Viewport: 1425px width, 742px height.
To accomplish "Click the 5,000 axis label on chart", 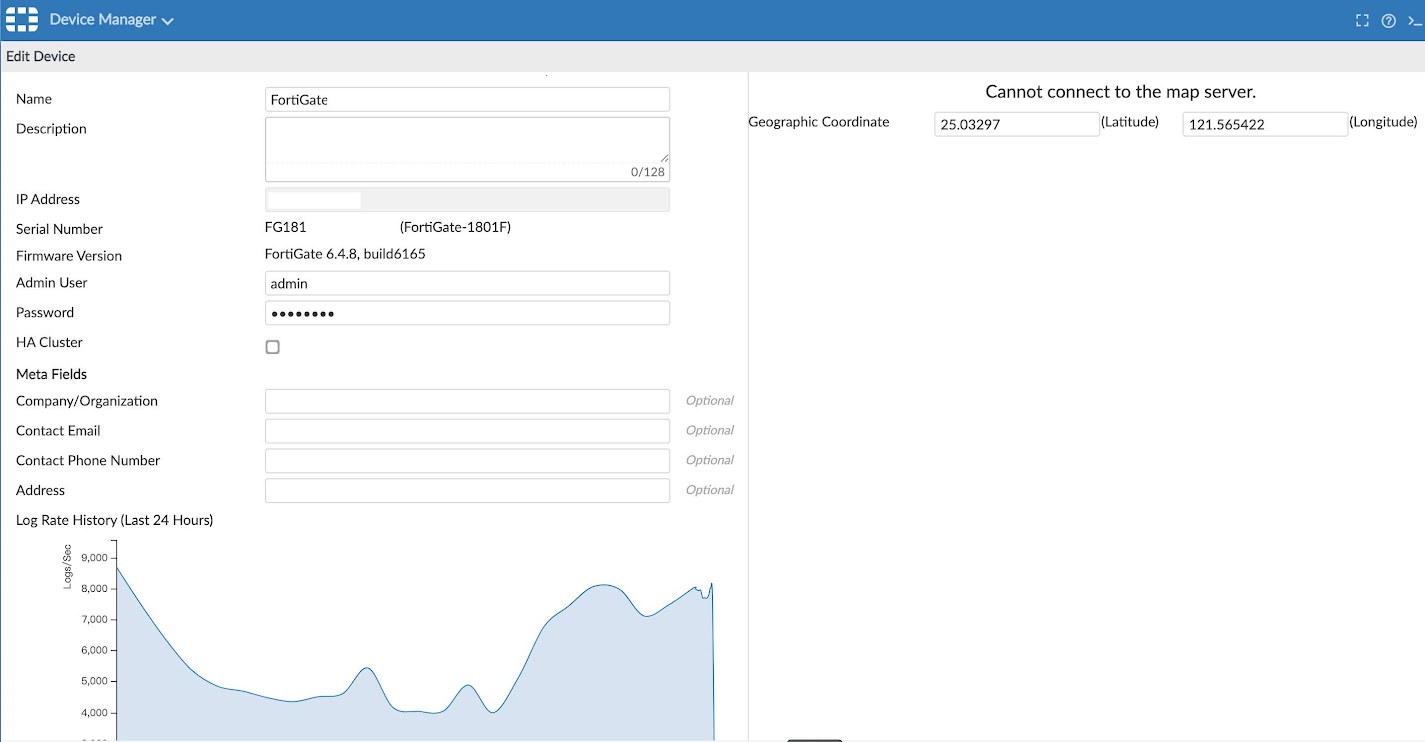I will [x=93, y=682].
